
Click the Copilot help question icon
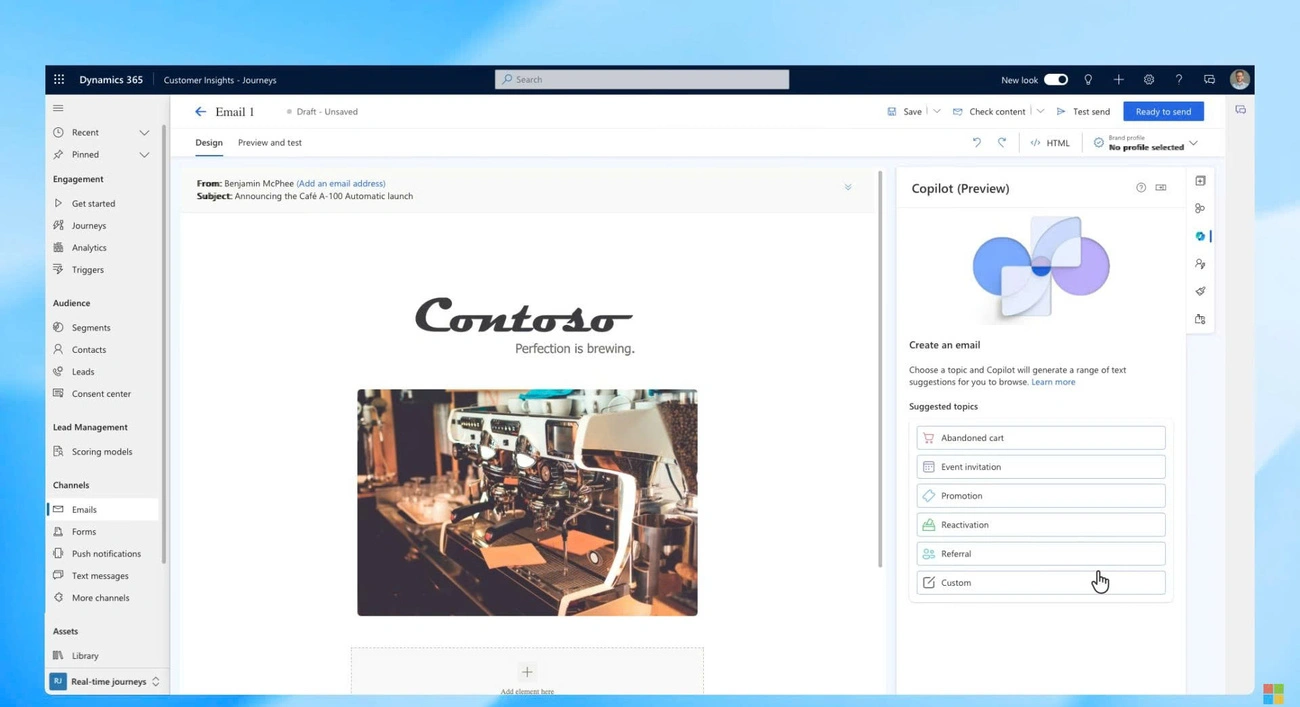click(1141, 188)
